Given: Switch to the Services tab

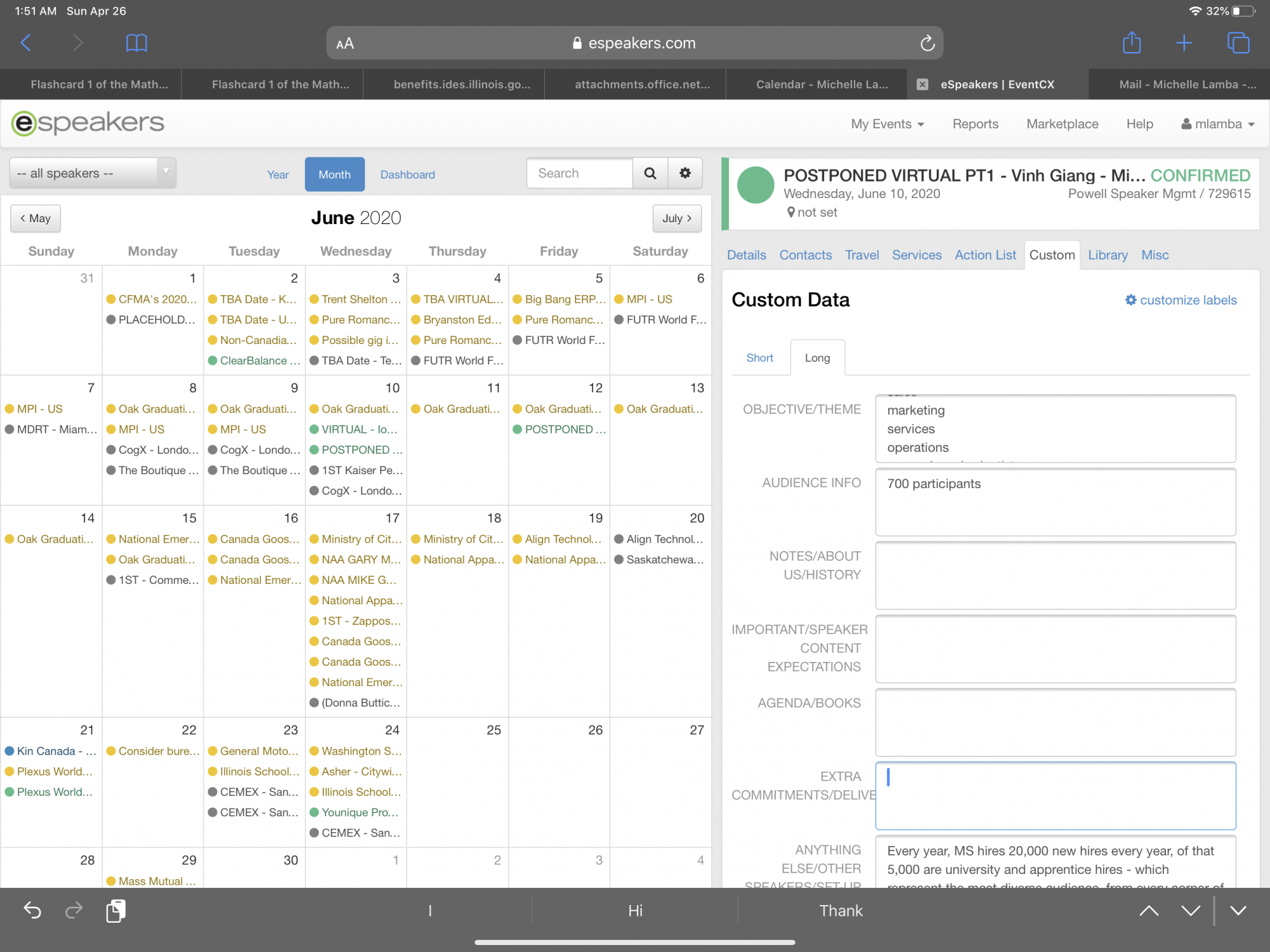Looking at the screenshot, I should [x=917, y=255].
